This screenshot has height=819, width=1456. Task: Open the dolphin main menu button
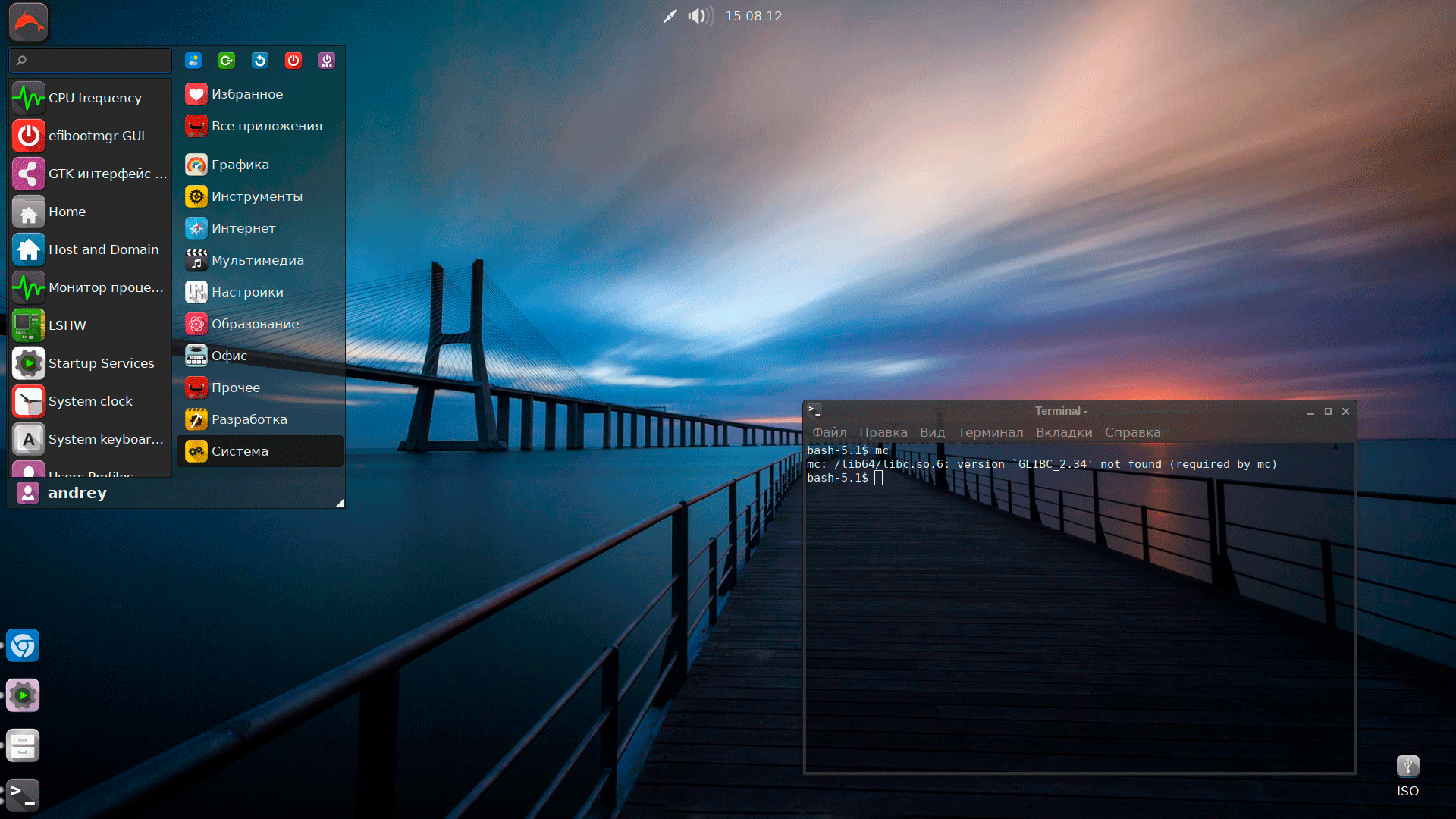[29, 22]
